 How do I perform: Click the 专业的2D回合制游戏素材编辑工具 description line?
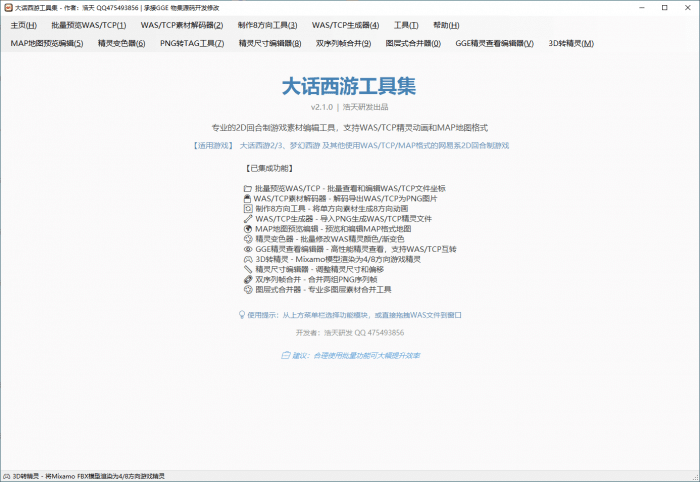point(350,128)
